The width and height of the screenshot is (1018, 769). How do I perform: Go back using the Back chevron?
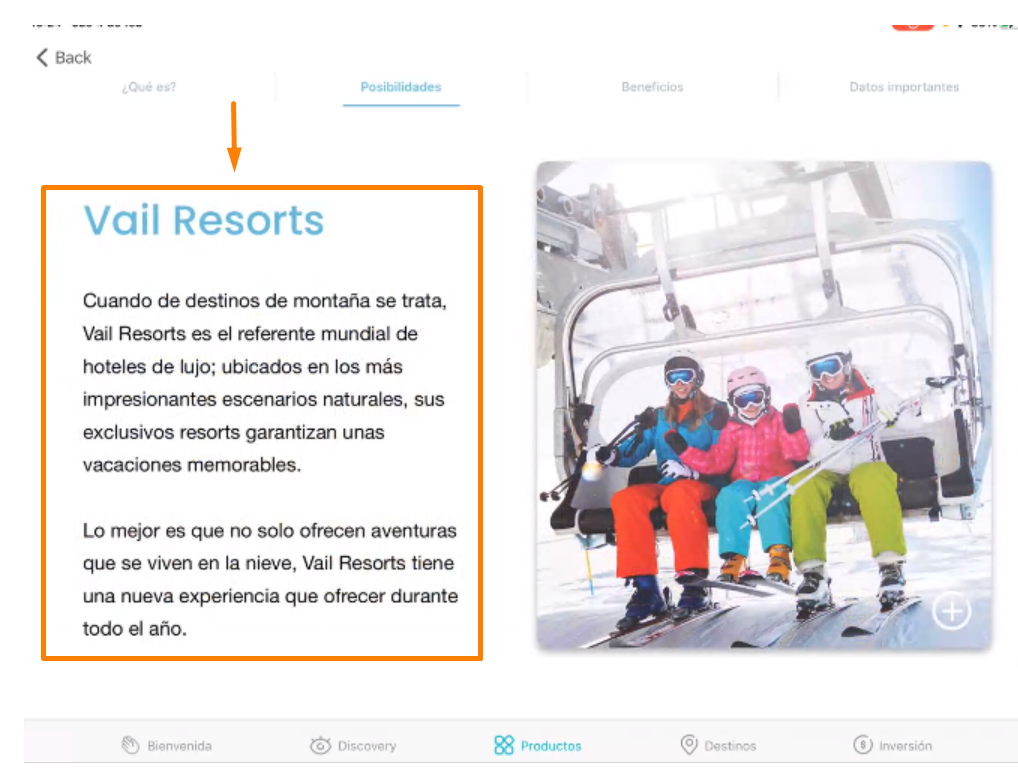pos(42,58)
